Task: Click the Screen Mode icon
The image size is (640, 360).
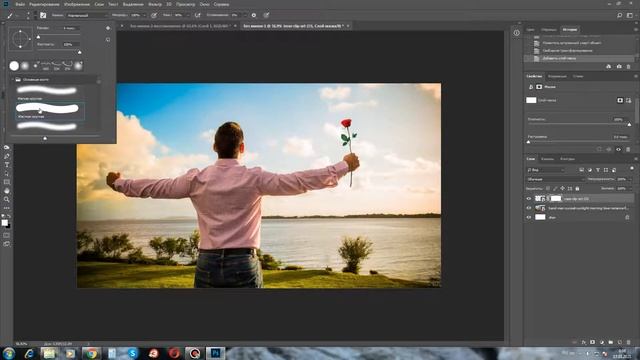Action: tap(7, 244)
